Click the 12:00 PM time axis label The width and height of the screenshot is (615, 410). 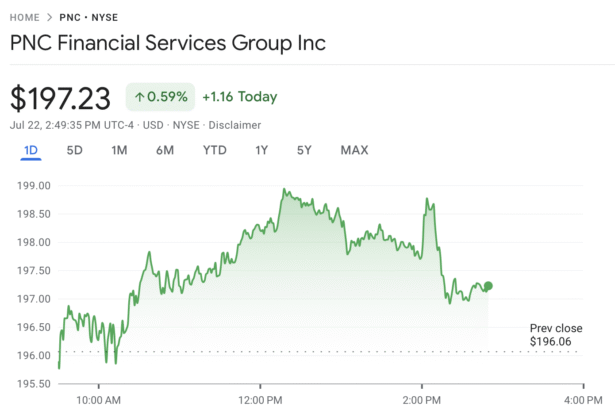coord(260,401)
